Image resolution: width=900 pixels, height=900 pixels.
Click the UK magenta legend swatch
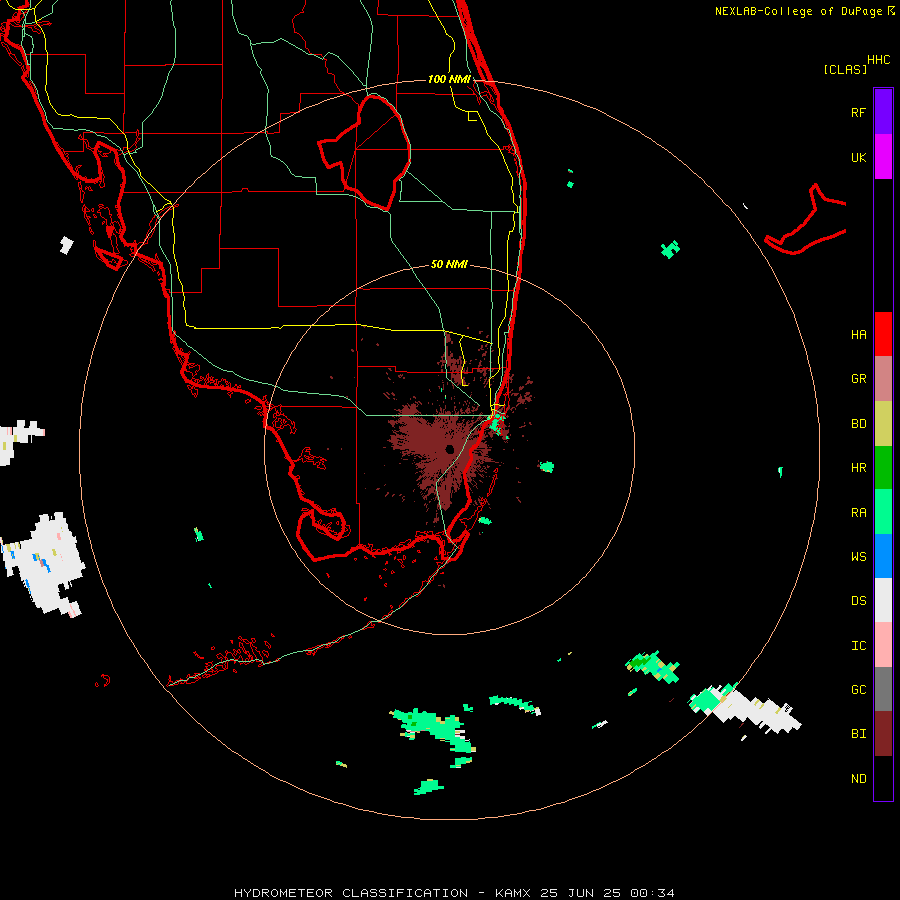883,157
